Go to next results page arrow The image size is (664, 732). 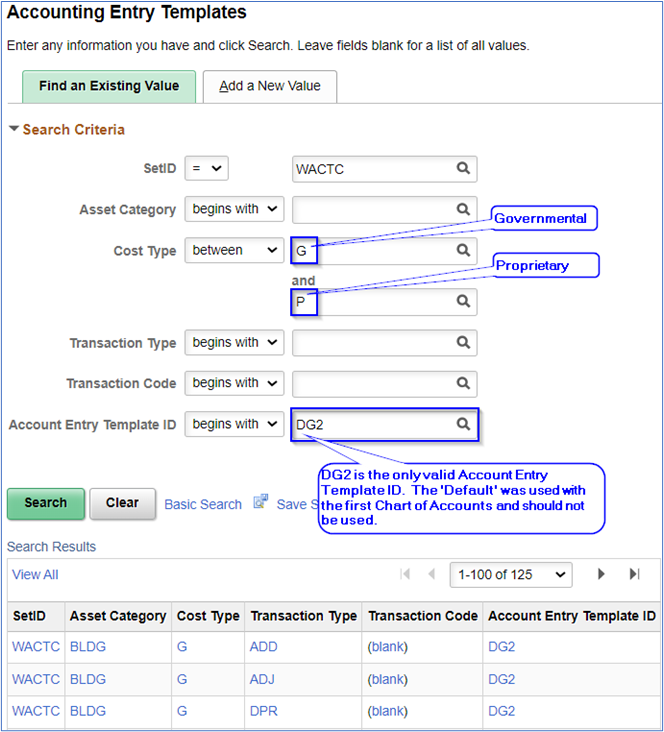click(x=602, y=574)
